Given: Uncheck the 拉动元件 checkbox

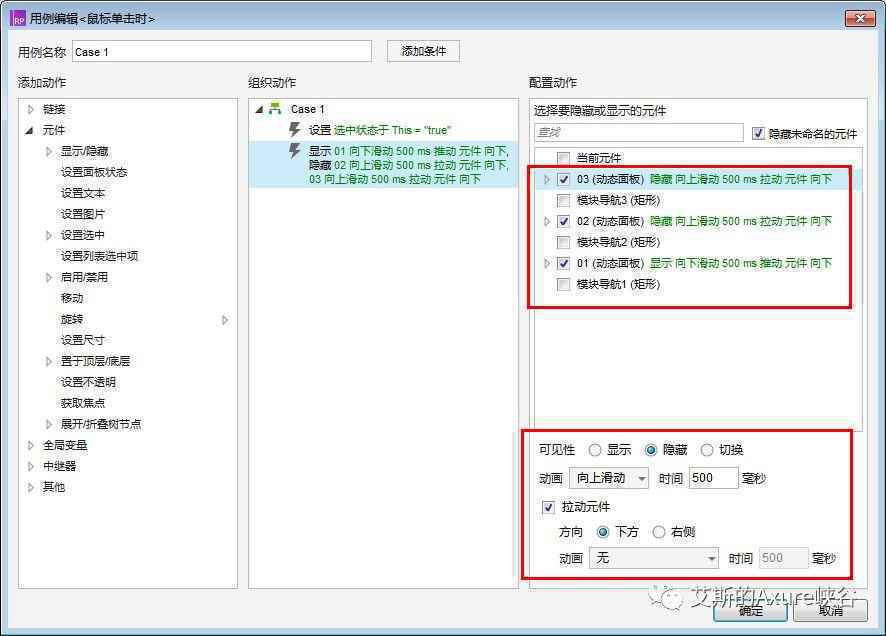Looking at the screenshot, I should coord(548,507).
